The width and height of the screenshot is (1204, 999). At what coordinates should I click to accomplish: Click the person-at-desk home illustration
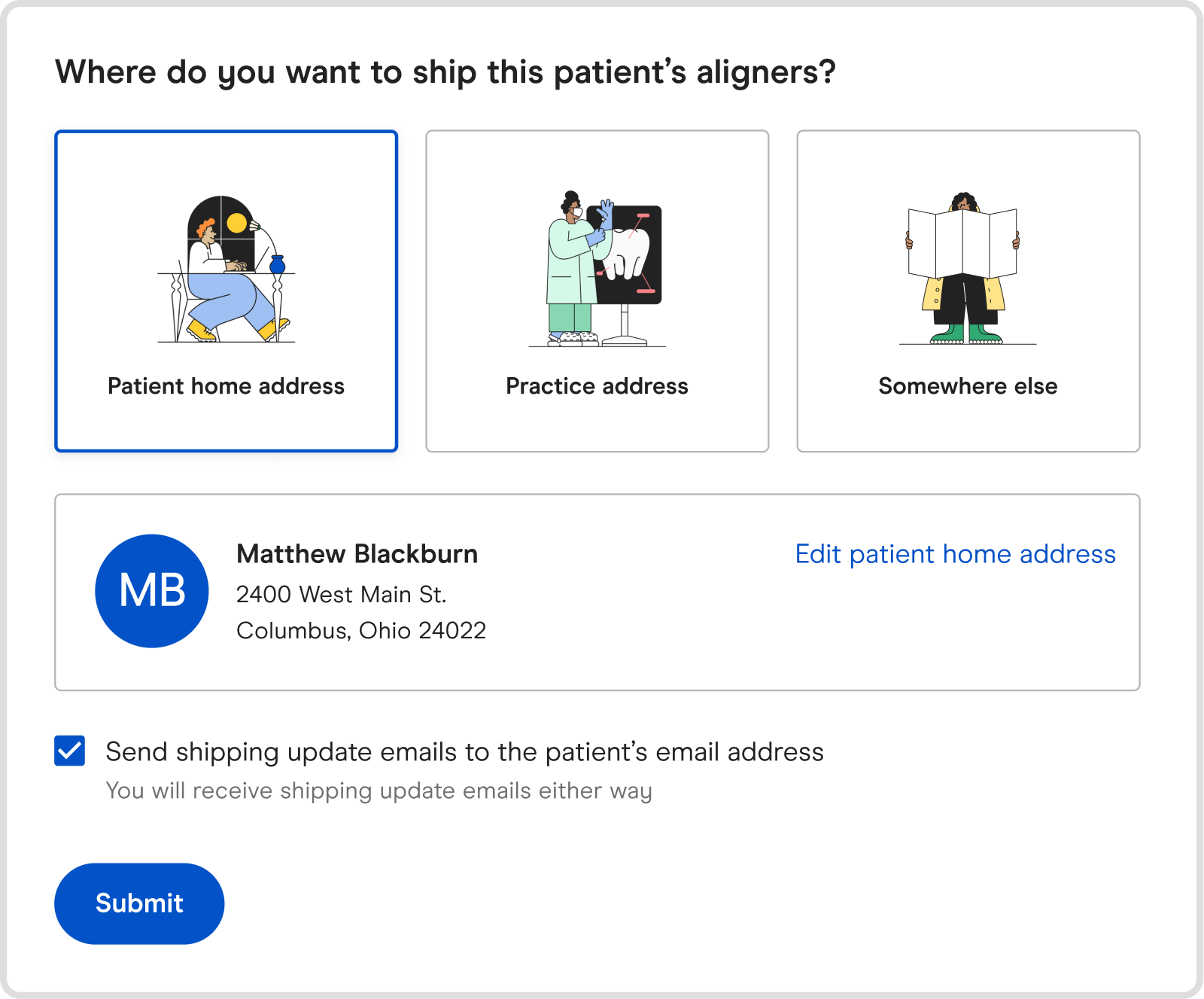[225, 270]
